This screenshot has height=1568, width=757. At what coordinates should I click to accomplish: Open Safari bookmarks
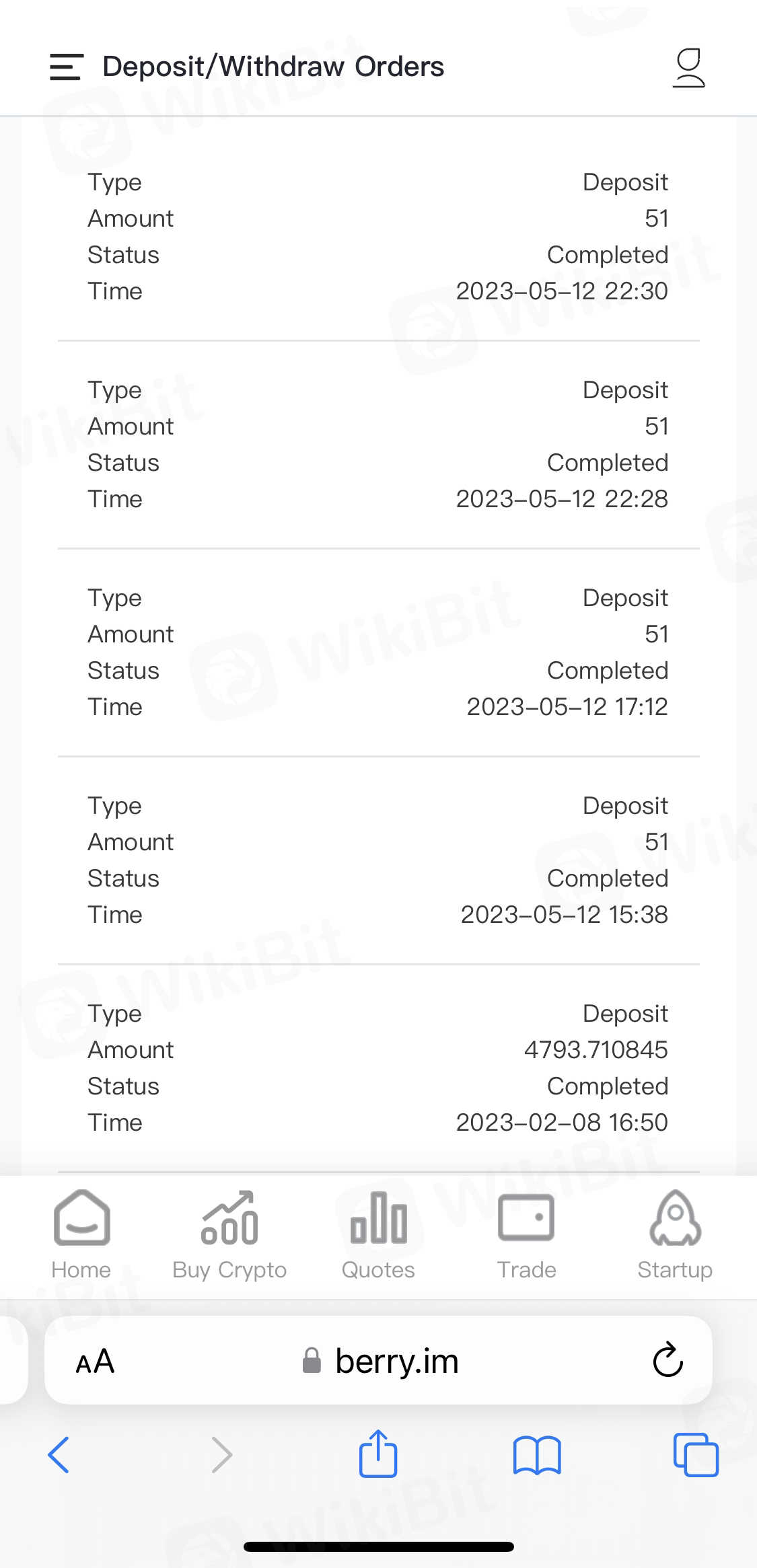coord(536,1454)
